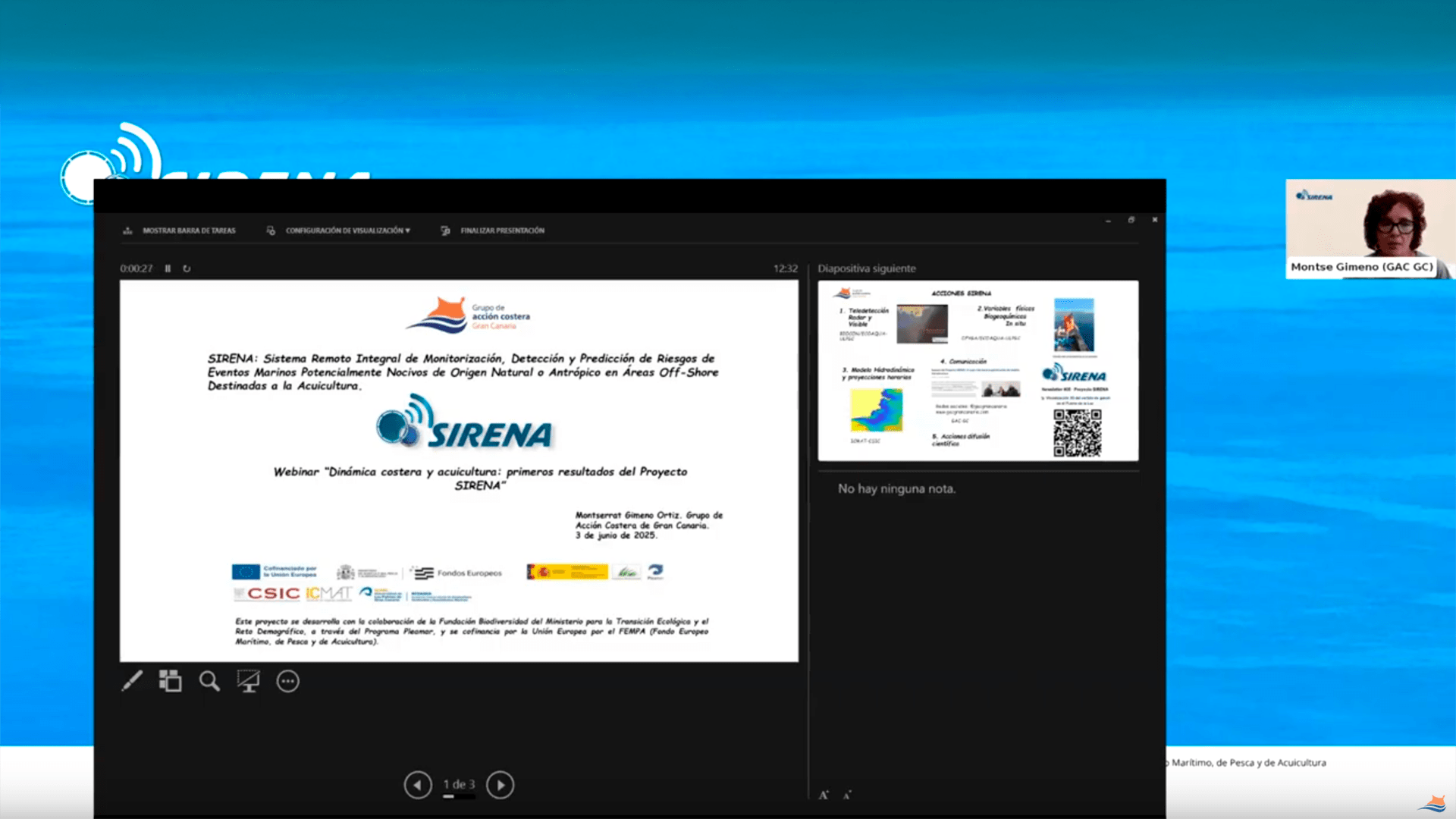Open more slide show options ellipsis

287,681
